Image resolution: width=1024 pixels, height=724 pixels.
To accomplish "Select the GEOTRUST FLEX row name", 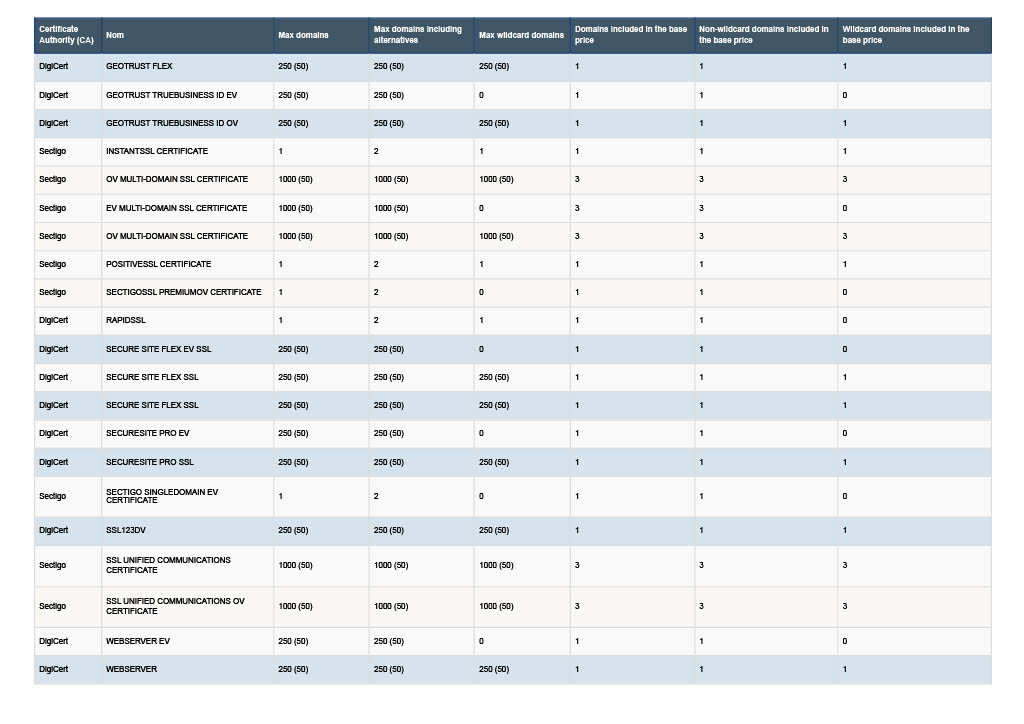I will coord(139,67).
